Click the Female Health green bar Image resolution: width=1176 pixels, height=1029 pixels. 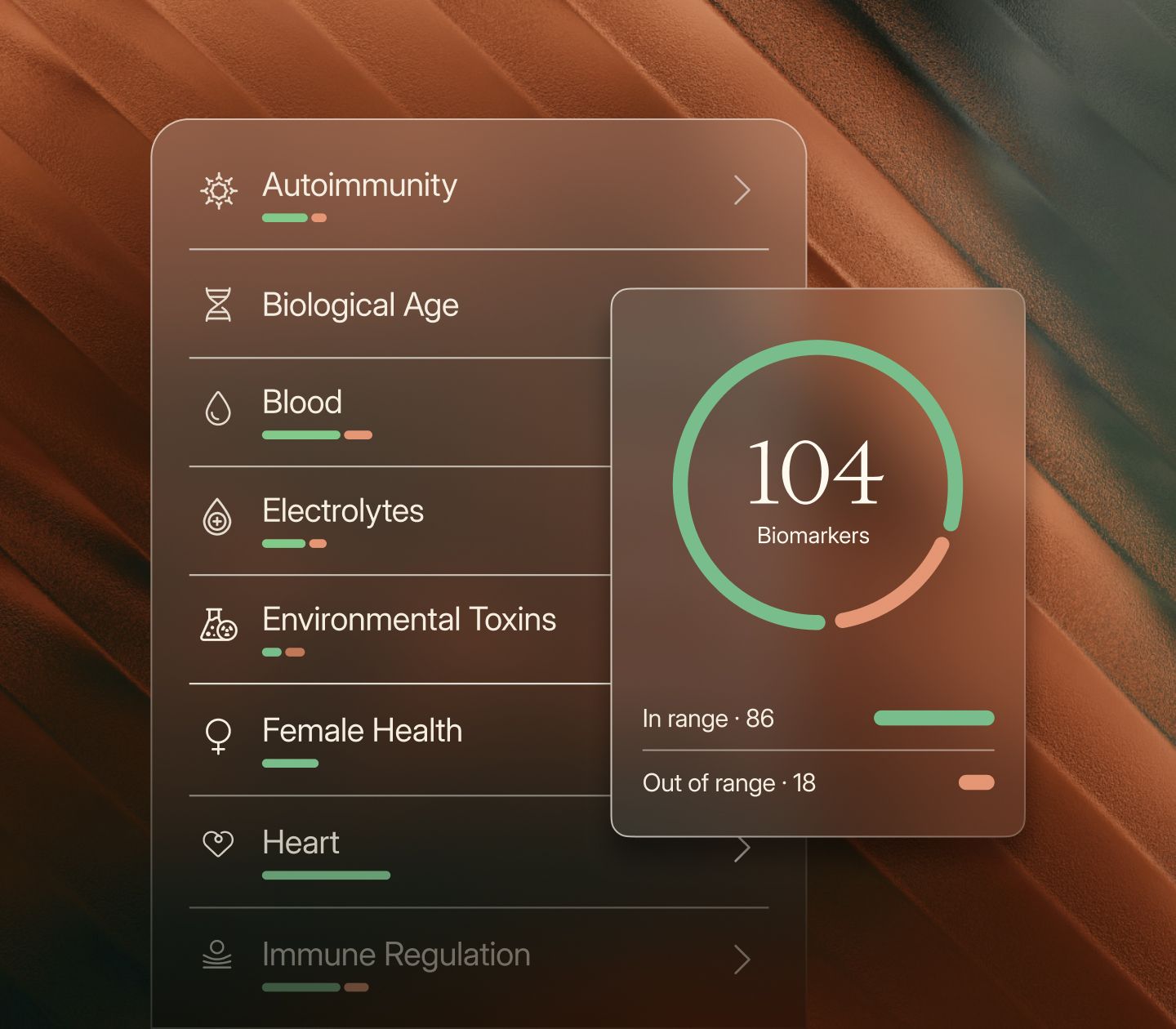[290, 764]
